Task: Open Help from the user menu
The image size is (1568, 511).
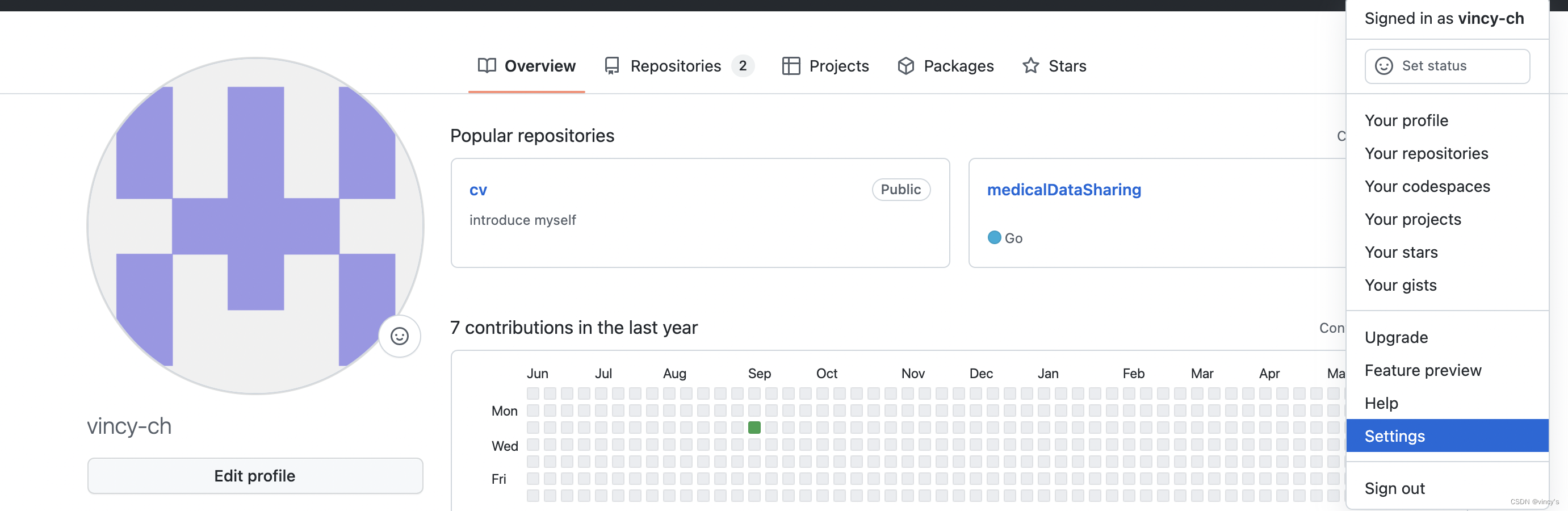Action: coord(1447,403)
